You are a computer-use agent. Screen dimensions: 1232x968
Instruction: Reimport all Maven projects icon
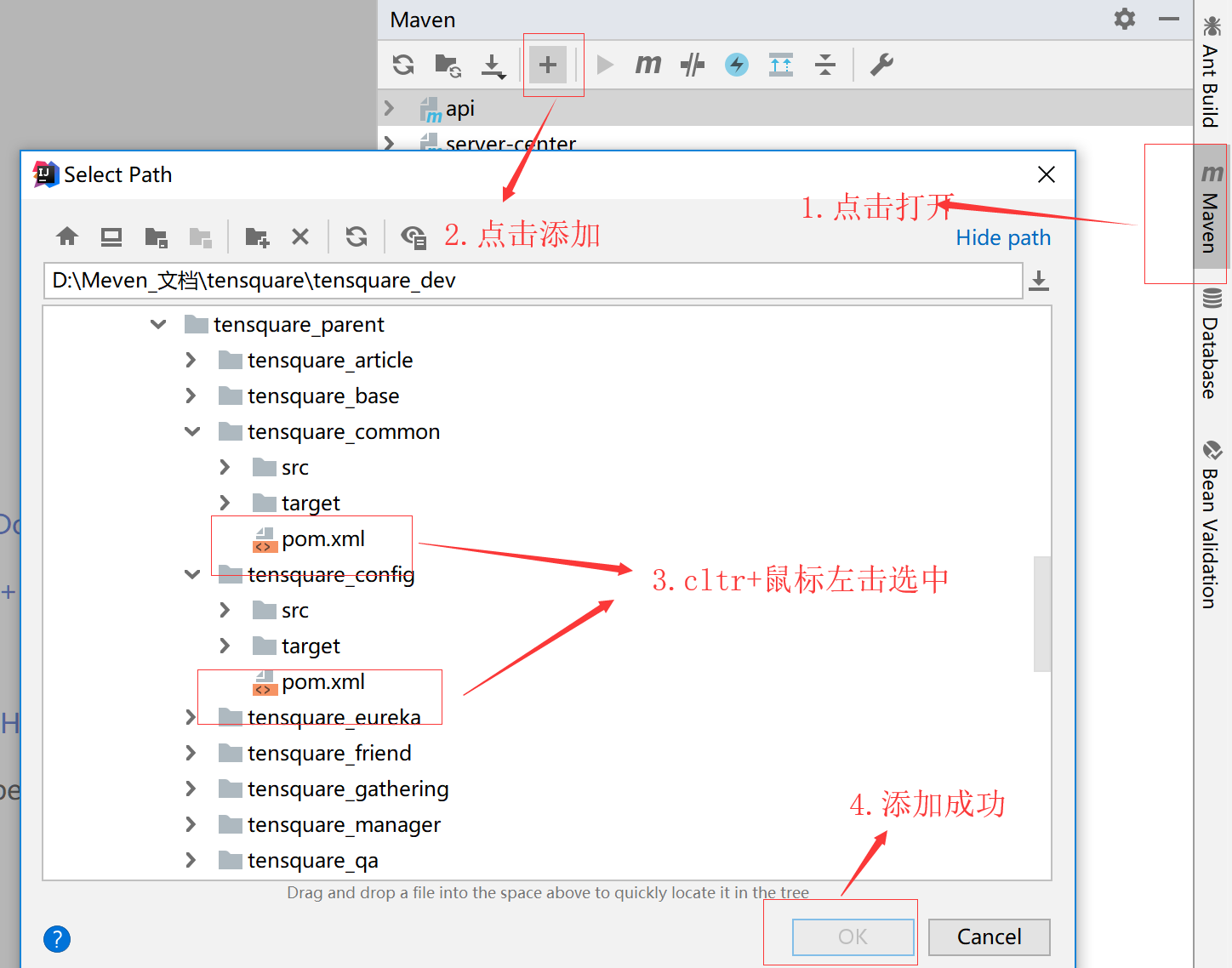pos(403,65)
